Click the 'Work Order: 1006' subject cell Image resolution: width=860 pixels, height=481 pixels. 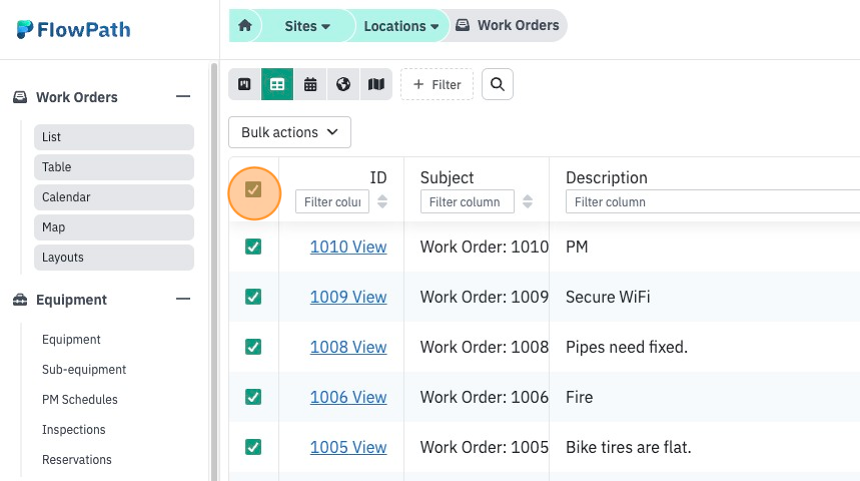coord(484,397)
